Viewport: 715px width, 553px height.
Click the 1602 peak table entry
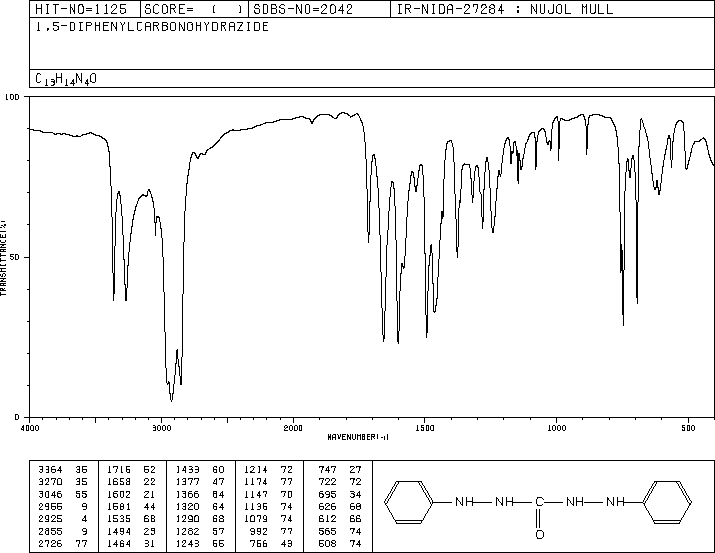point(131,494)
